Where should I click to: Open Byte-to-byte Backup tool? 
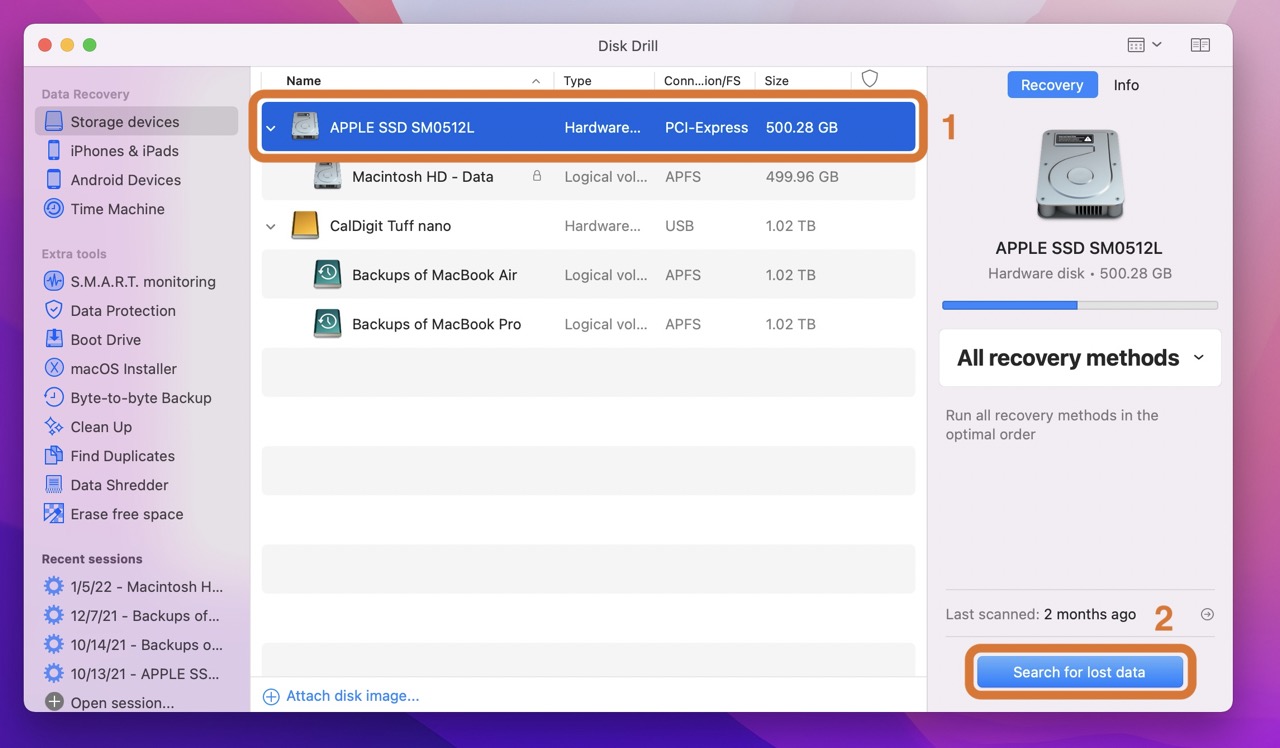(140, 398)
